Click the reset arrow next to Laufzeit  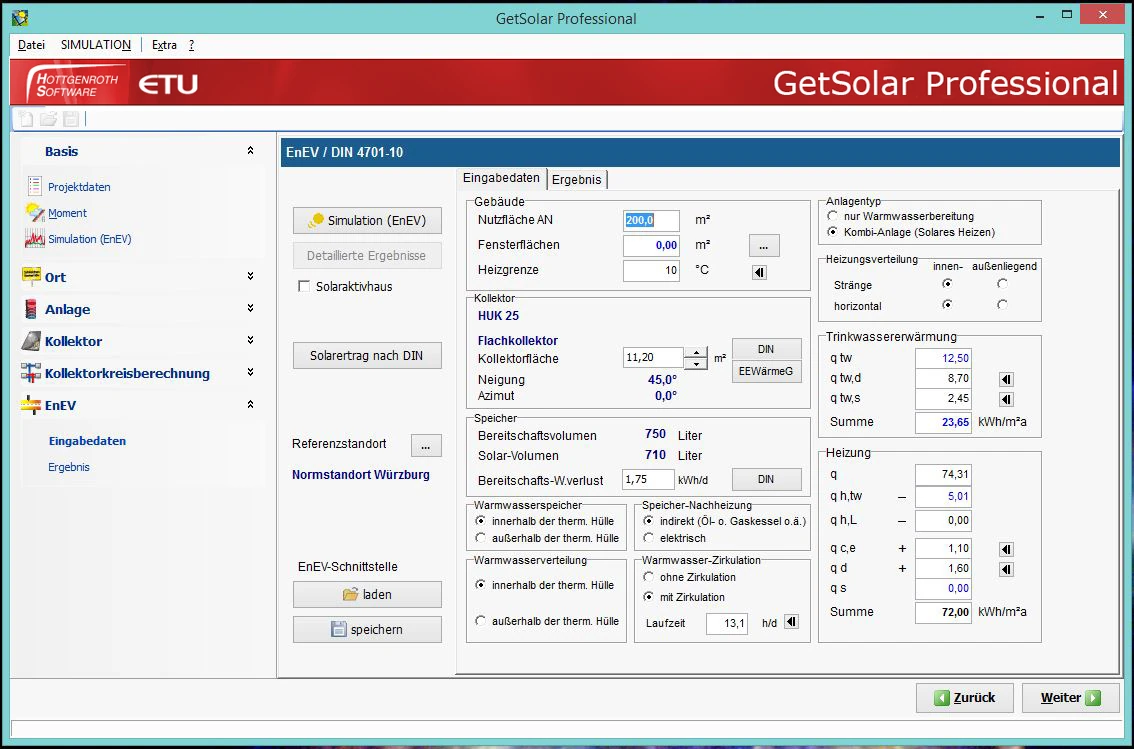791,622
